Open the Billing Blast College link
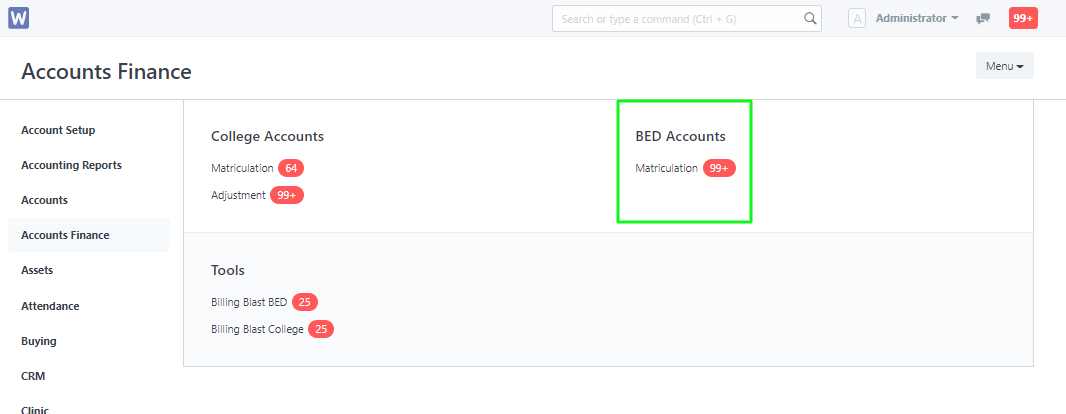Screen dimensions: 1066x414 [x=257, y=329]
